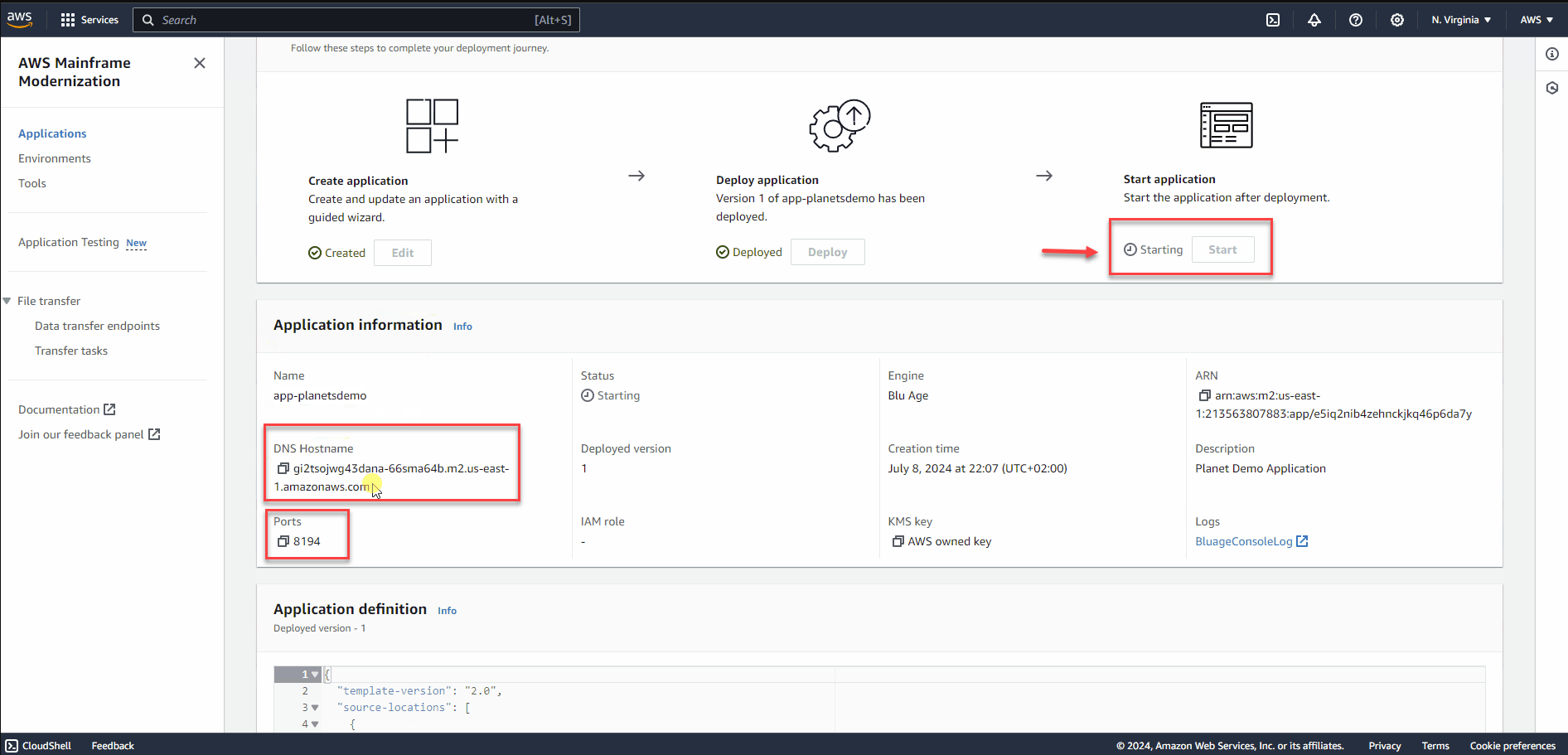Click the external link icon next to Documentation
Image resolution: width=1568 pixels, height=755 pixels.
click(x=109, y=409)
